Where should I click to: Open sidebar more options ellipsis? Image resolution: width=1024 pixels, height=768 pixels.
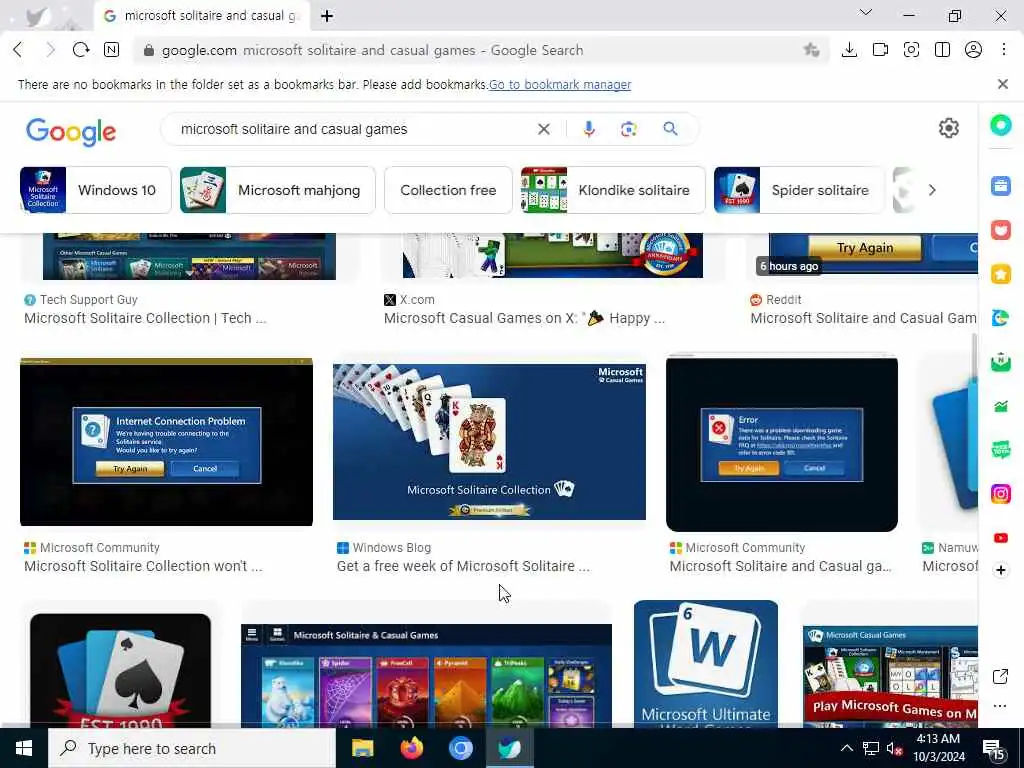point(1000,705)
